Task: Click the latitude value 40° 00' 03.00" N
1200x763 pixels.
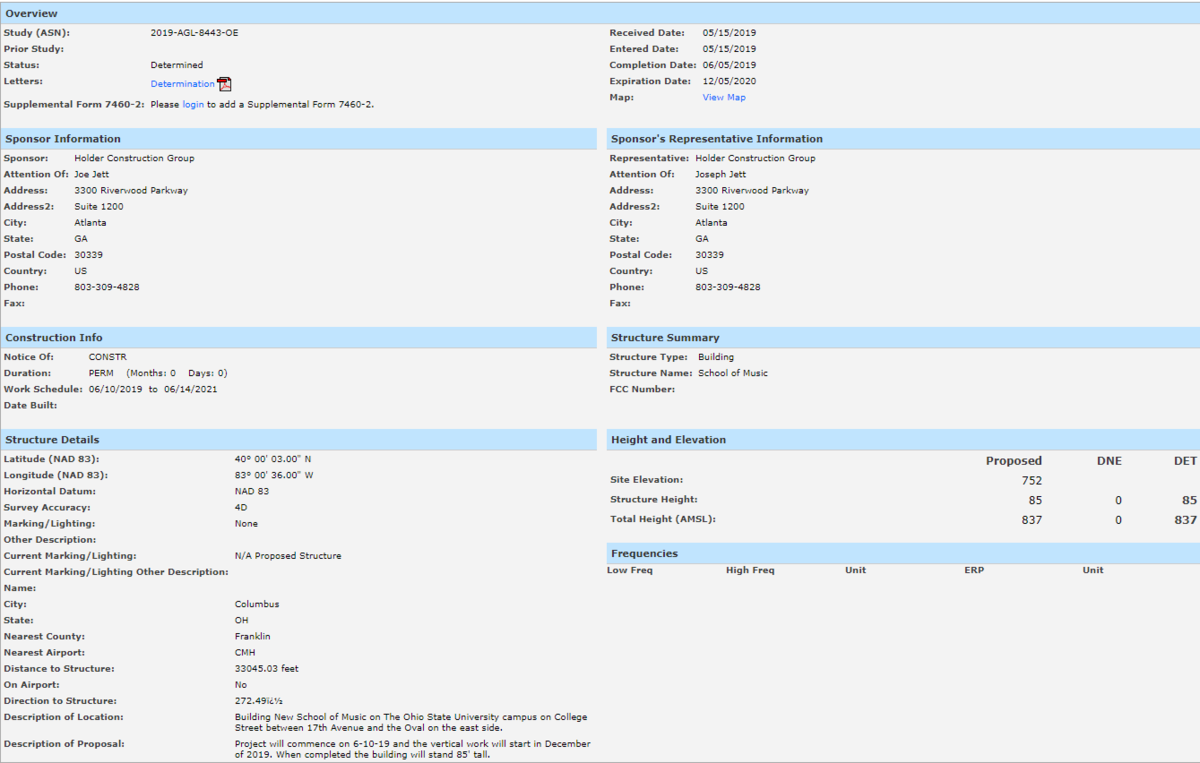Action: [x=274, y=459]
